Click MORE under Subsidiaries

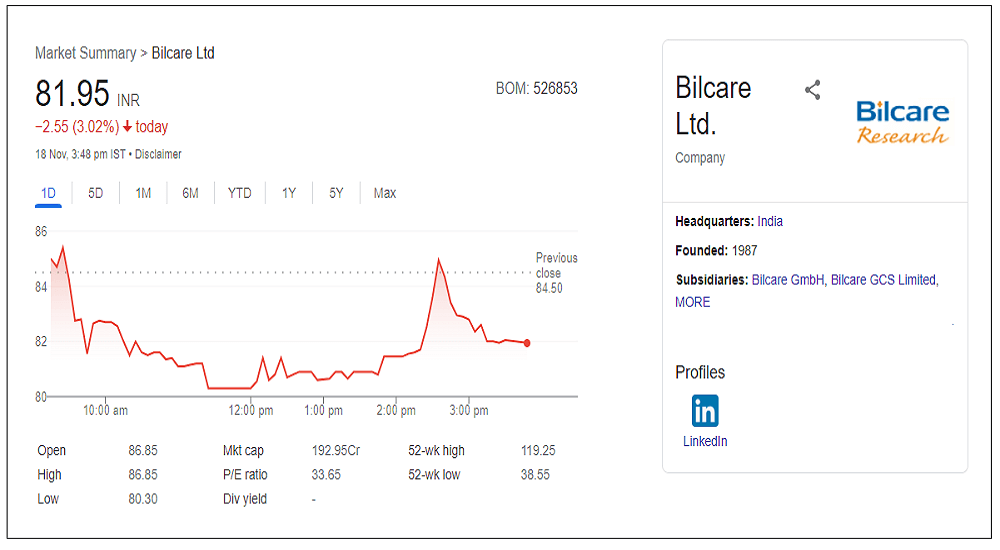pyautogui.click(x=693, y=302)
